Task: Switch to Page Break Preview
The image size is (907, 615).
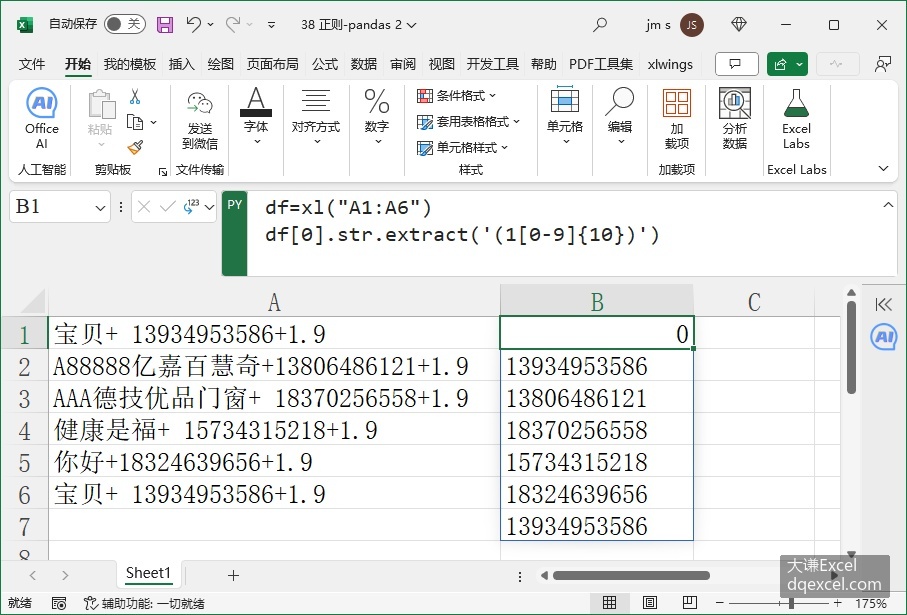Action: tap(690, 603)
